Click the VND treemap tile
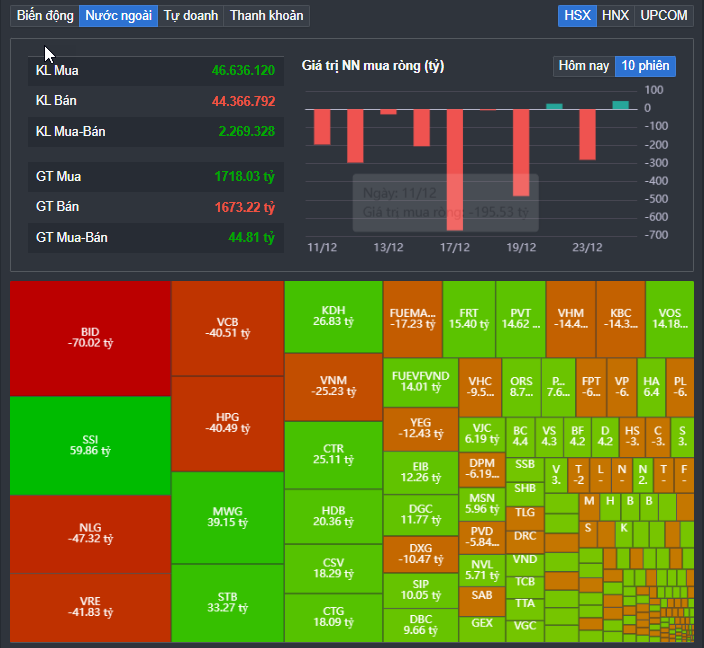This screenshot has width=704, height=648. (x=525, y=564)
